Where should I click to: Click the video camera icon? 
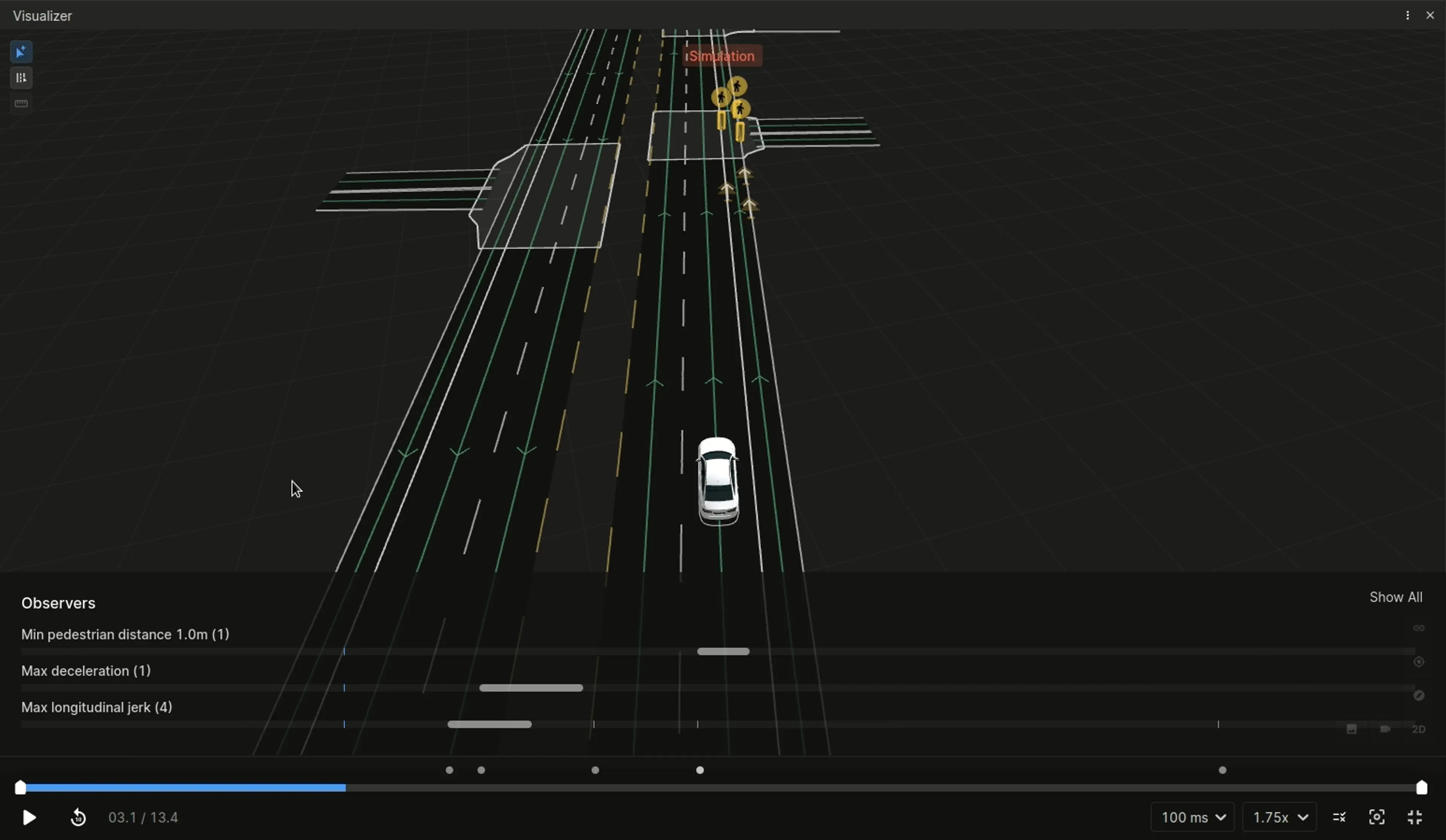(x=1385, y=729)
